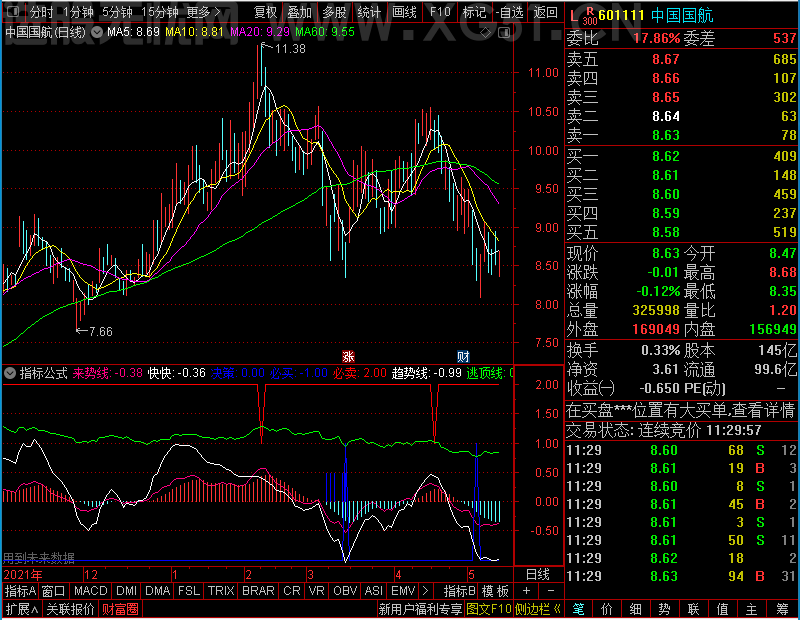Click the R 300 margin badge icon
800x620 pixels.
tap(589, 16)
